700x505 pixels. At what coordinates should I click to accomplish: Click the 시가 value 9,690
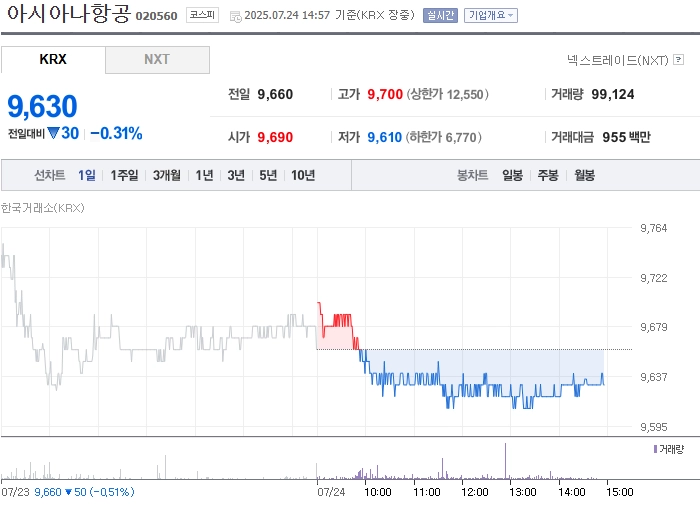(275, 137)
